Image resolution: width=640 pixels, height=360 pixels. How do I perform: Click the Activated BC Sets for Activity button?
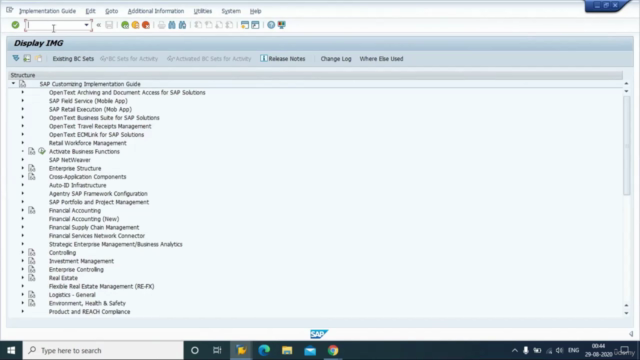click(209, 59)
